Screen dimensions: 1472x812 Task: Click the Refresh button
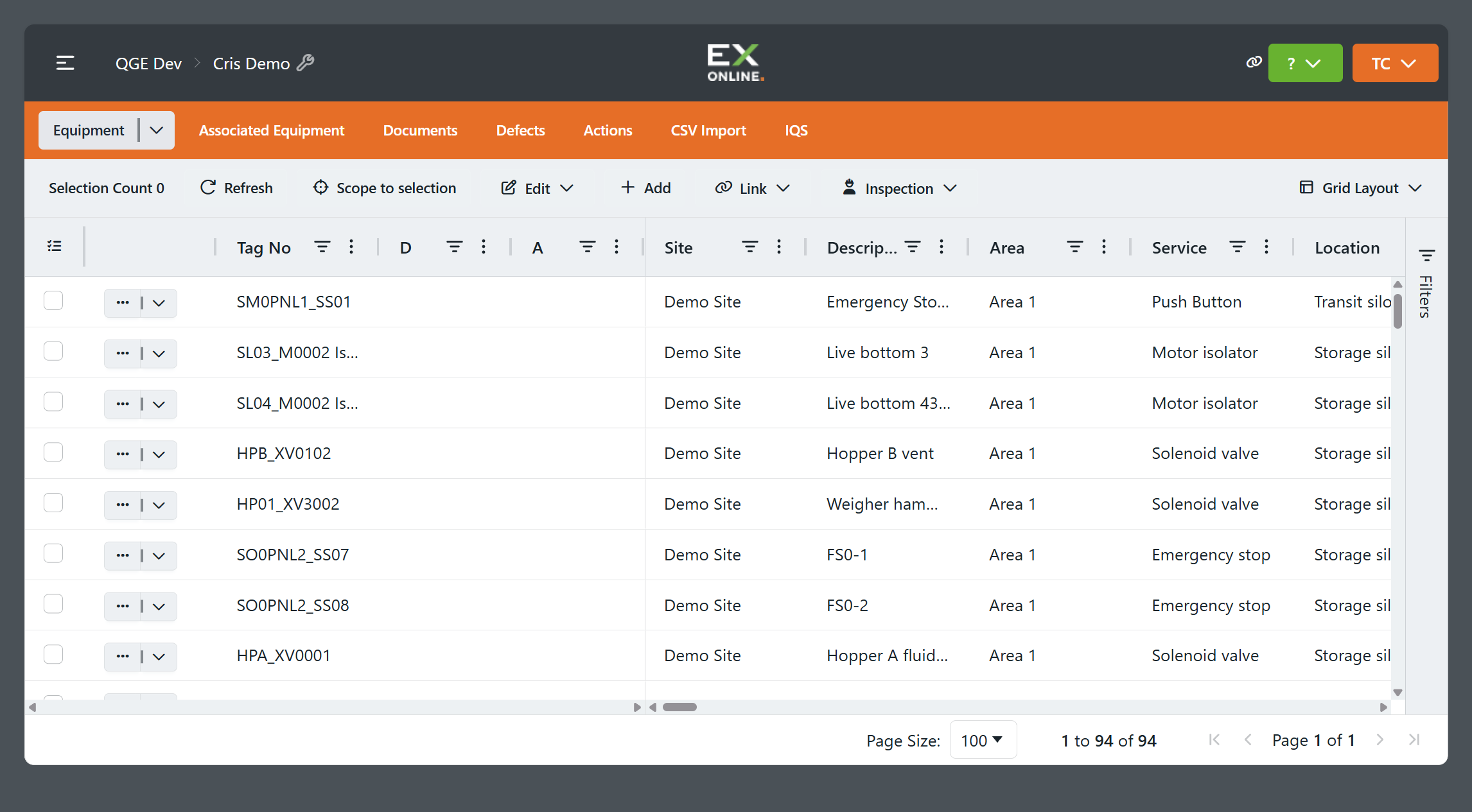coord(236,188)
